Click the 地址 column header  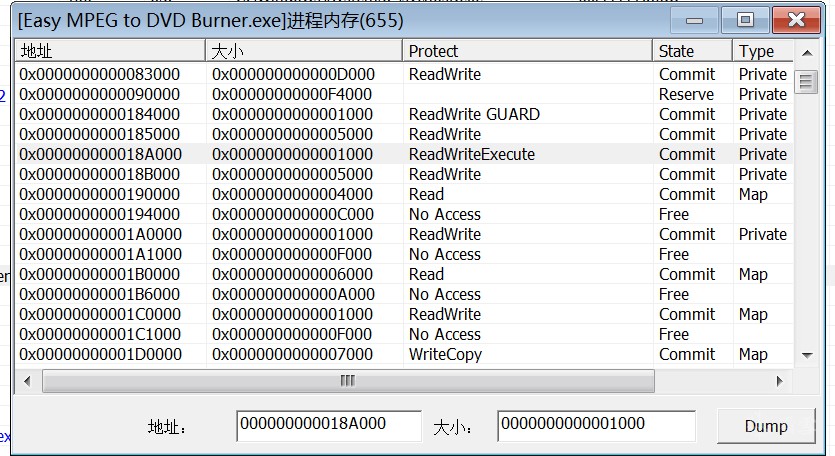tap(110, 51)
